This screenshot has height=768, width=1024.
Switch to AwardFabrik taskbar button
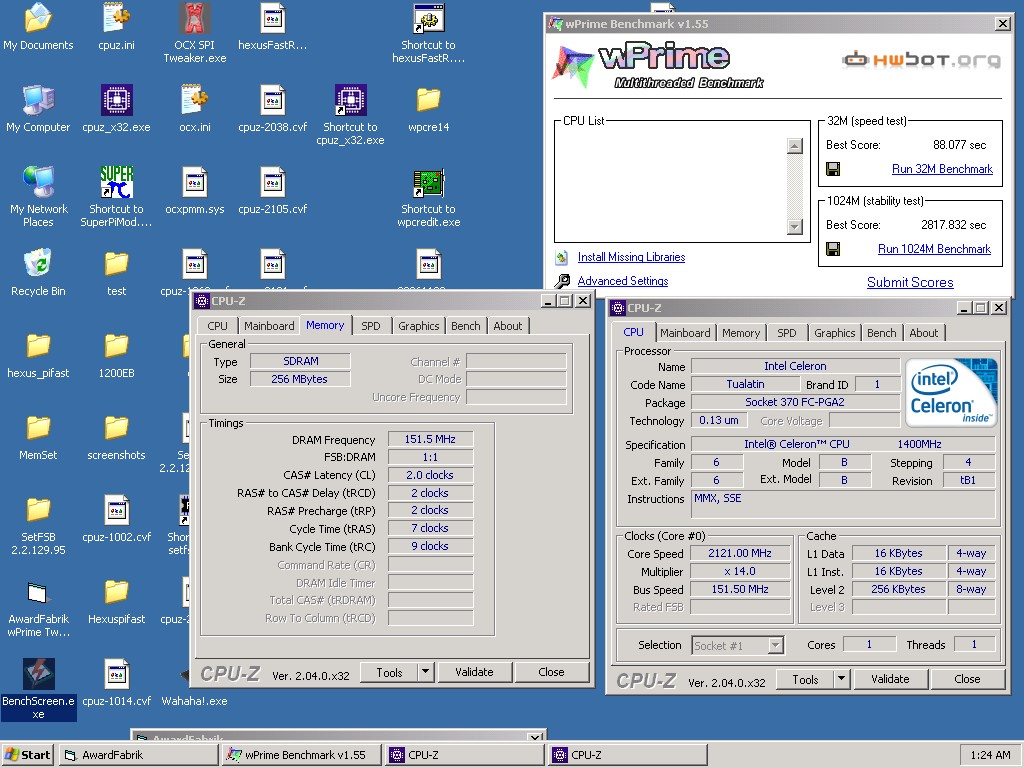click(x=138, y=755)
